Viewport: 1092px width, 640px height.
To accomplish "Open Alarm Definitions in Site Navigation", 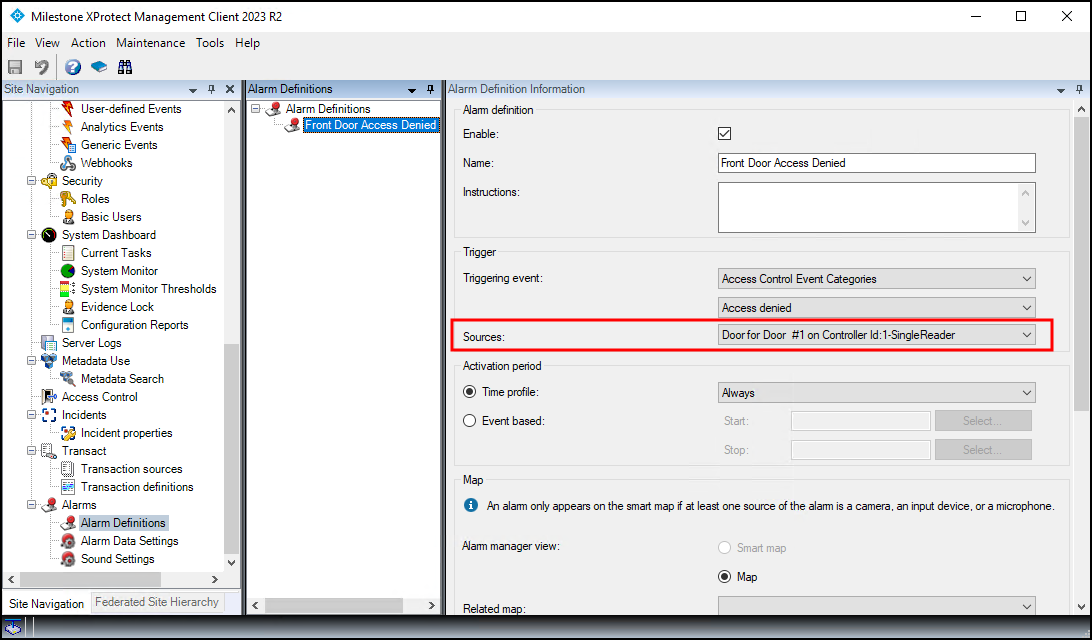I will pyautogui.click(x=123, y=523).
